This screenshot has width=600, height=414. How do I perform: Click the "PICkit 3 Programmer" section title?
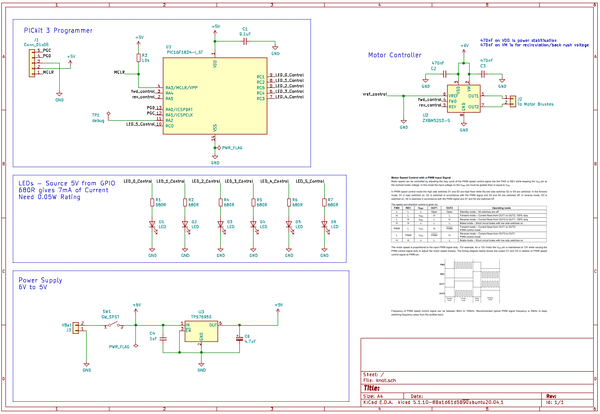coord(63,31)
